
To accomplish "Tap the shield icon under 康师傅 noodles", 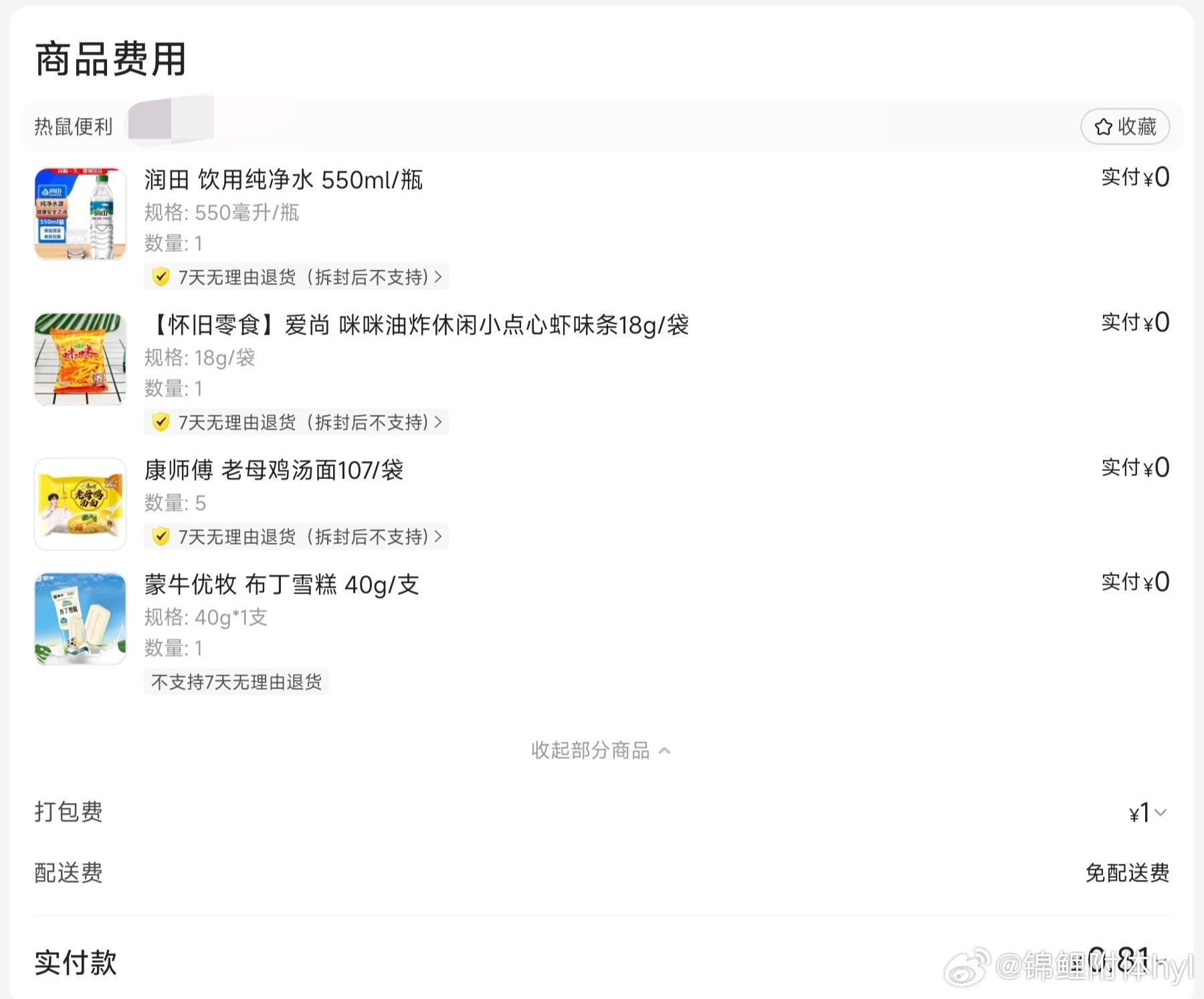I will (161, 537).
